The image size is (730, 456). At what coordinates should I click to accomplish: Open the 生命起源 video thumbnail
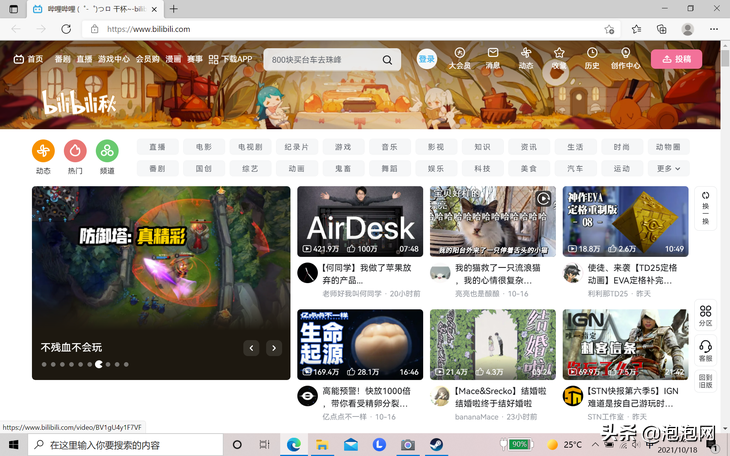point(360,344)
